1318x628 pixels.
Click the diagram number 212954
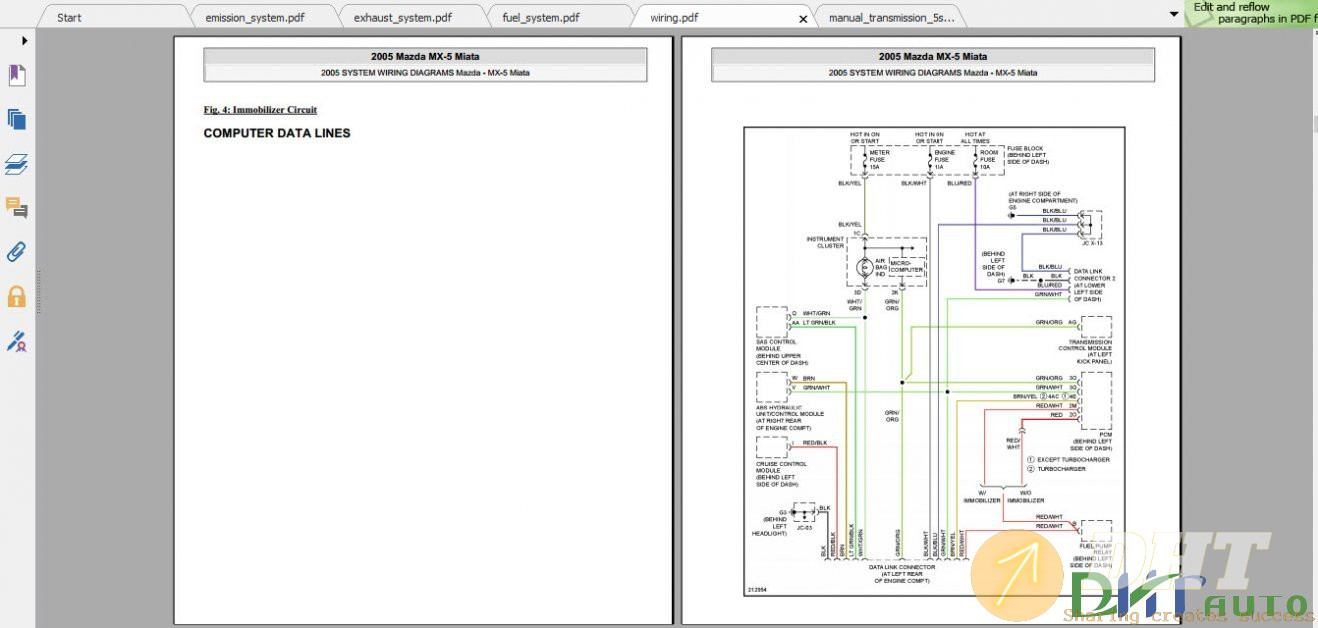(x=757, y=589)
